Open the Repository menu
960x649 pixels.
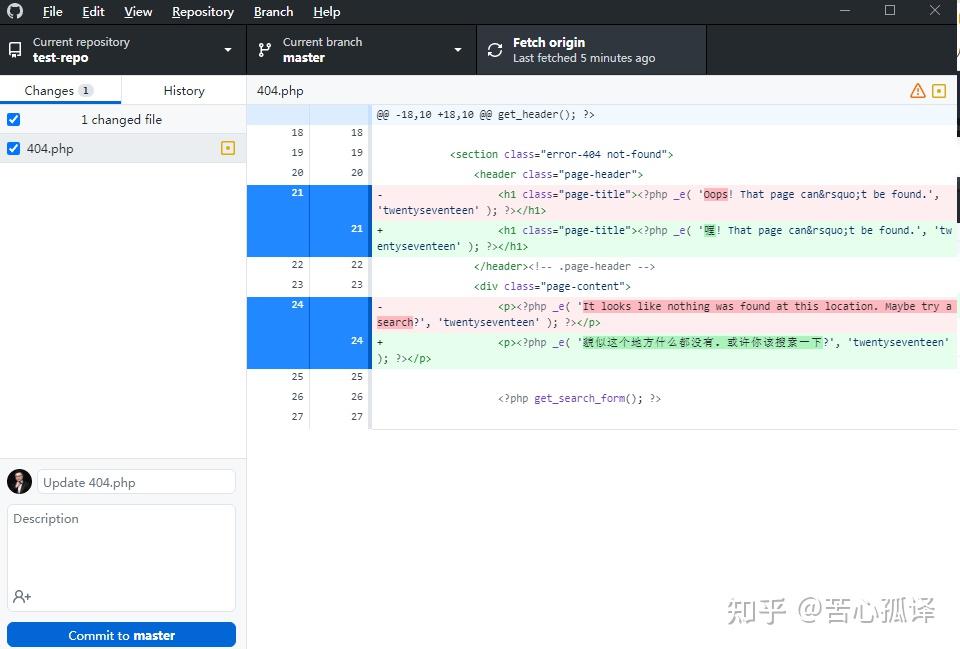click(202, 11)
